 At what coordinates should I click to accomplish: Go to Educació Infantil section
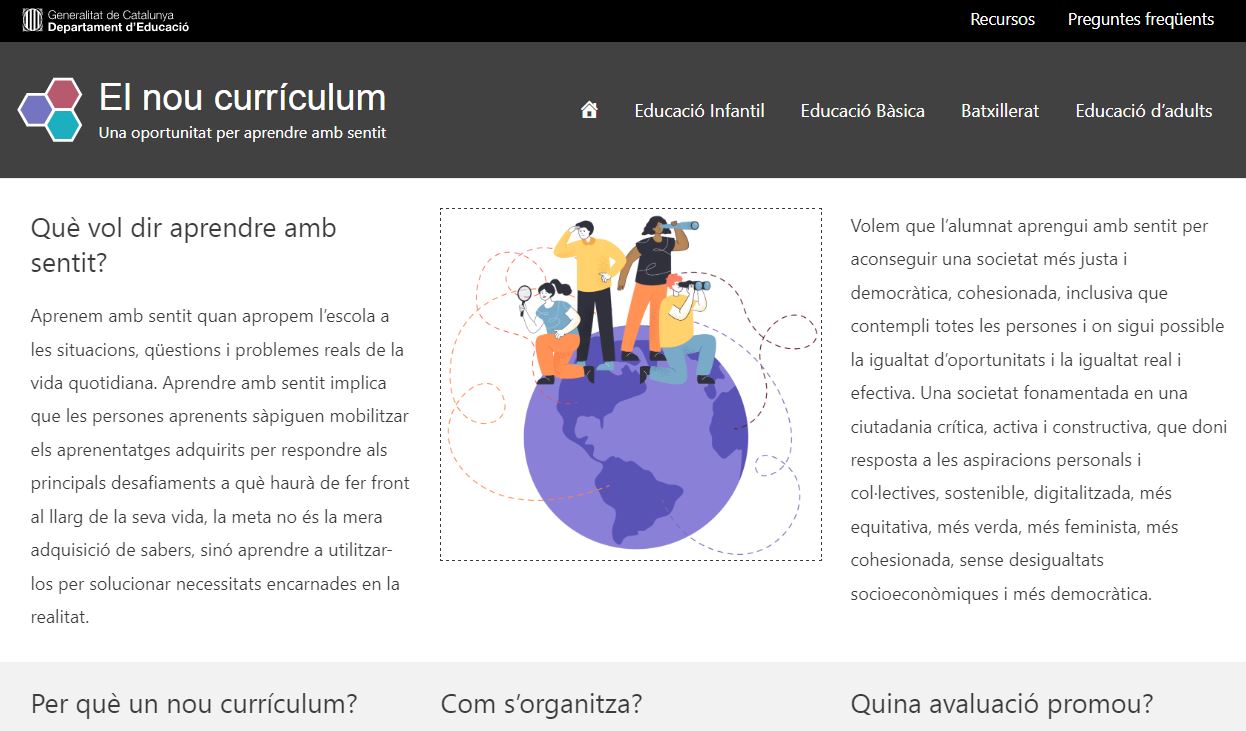click(699, 111)
